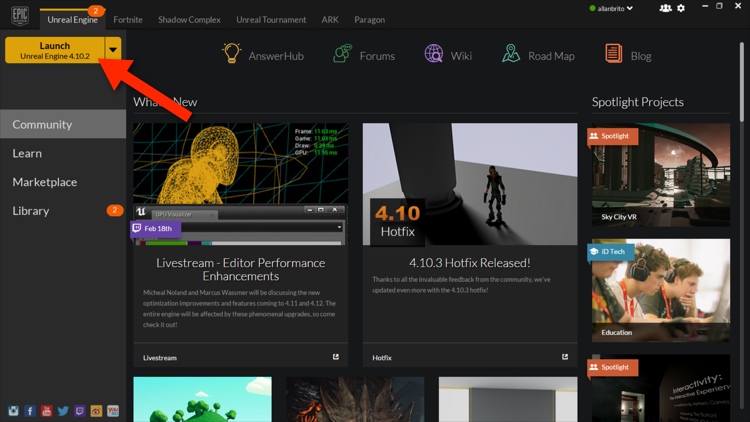Switch to the ARK tab
Viewport: 750px width, 422px height.
tap(330, 20)
